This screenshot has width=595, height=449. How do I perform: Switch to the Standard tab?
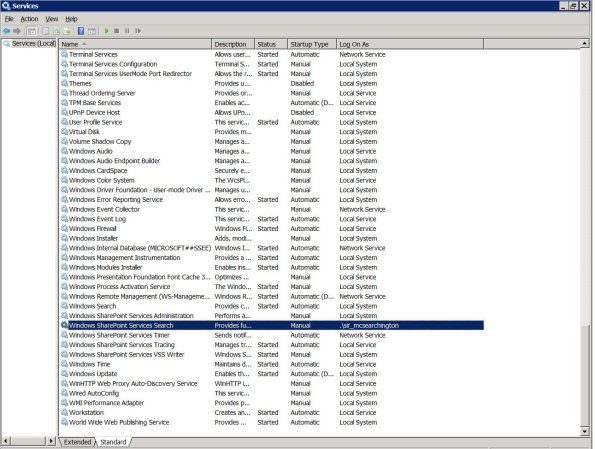click(113, 442)
